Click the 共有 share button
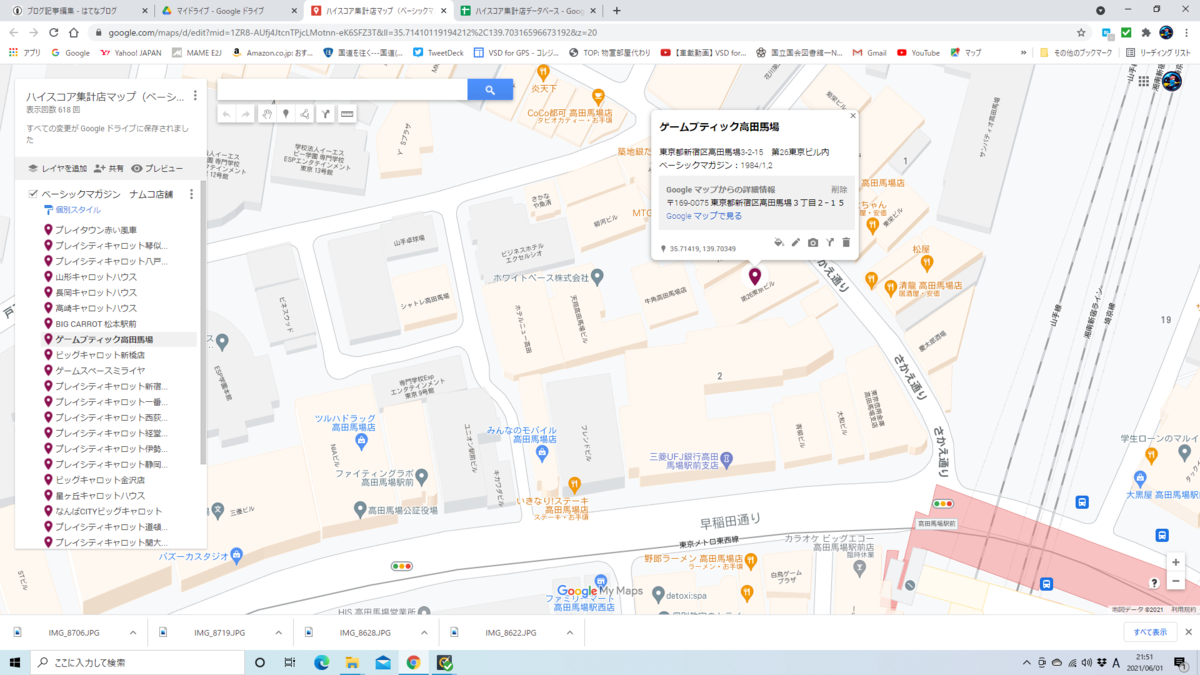 click(x=109, y=169)
